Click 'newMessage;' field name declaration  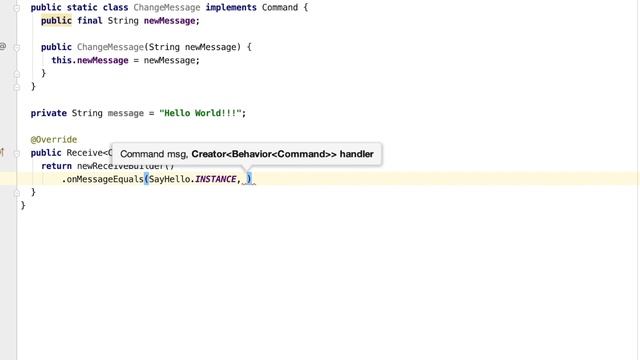coord(172,20)
